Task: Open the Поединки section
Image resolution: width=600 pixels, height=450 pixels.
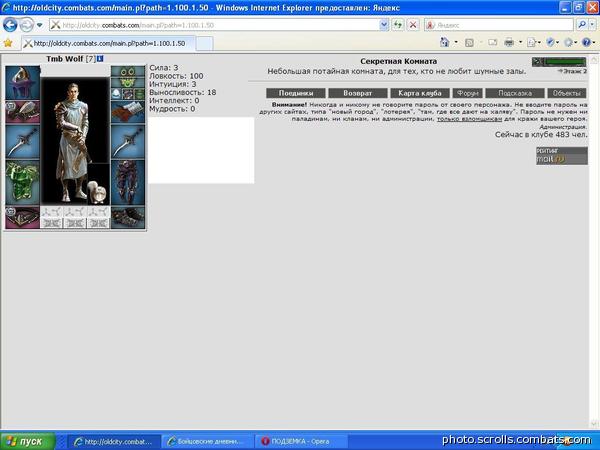Action: tap(296, 93)
